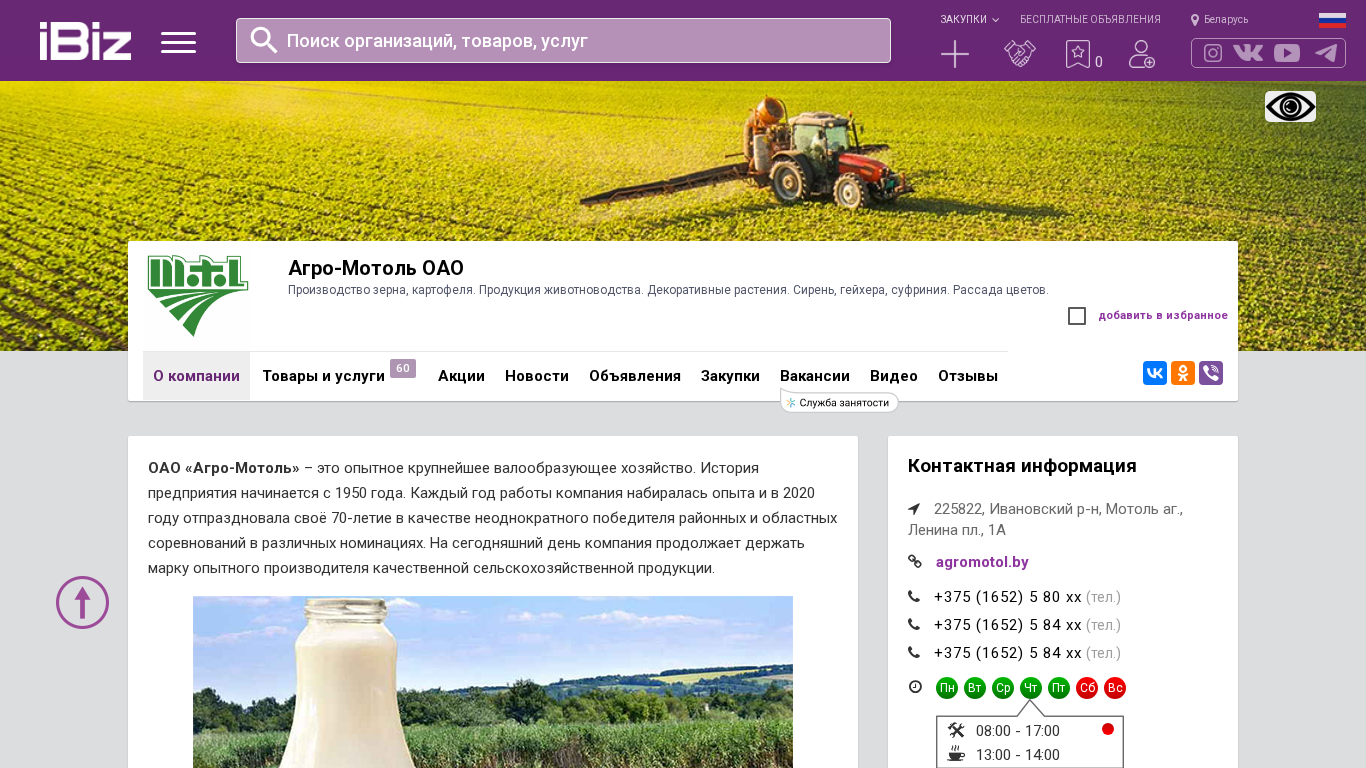The width and height of the screenshot is (1366, 768).
Task: Open the YouTube icon in header
Action: point(1287,53)
